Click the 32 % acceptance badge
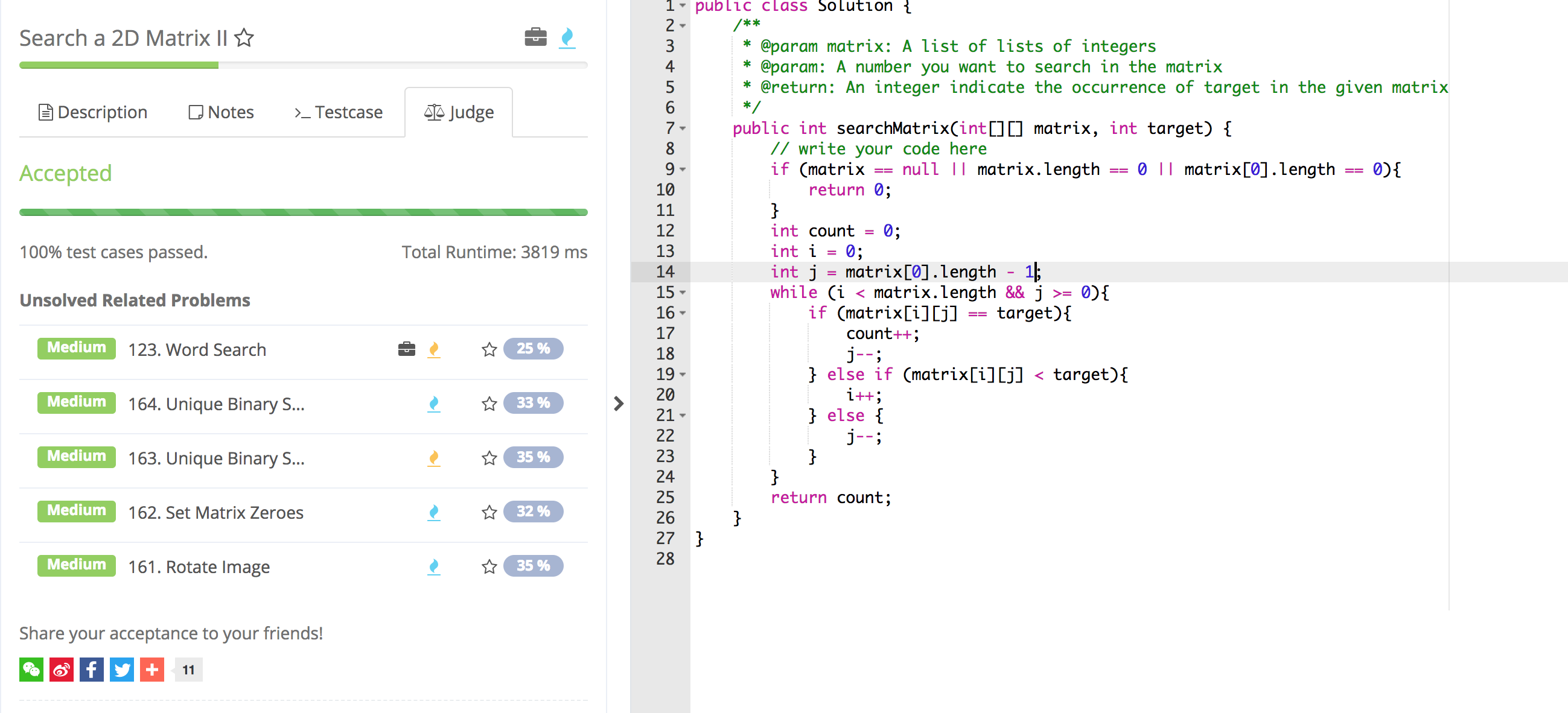Screen dimensions: 1568x713 point(533,511)
